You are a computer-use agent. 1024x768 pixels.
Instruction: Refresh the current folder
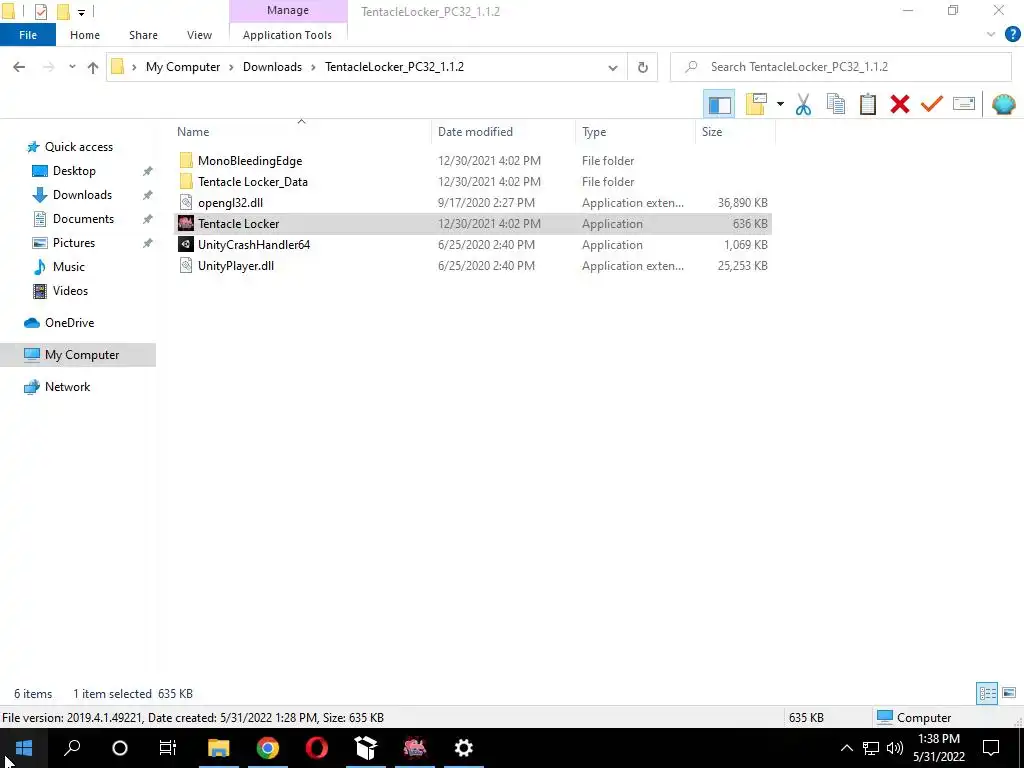643,67
